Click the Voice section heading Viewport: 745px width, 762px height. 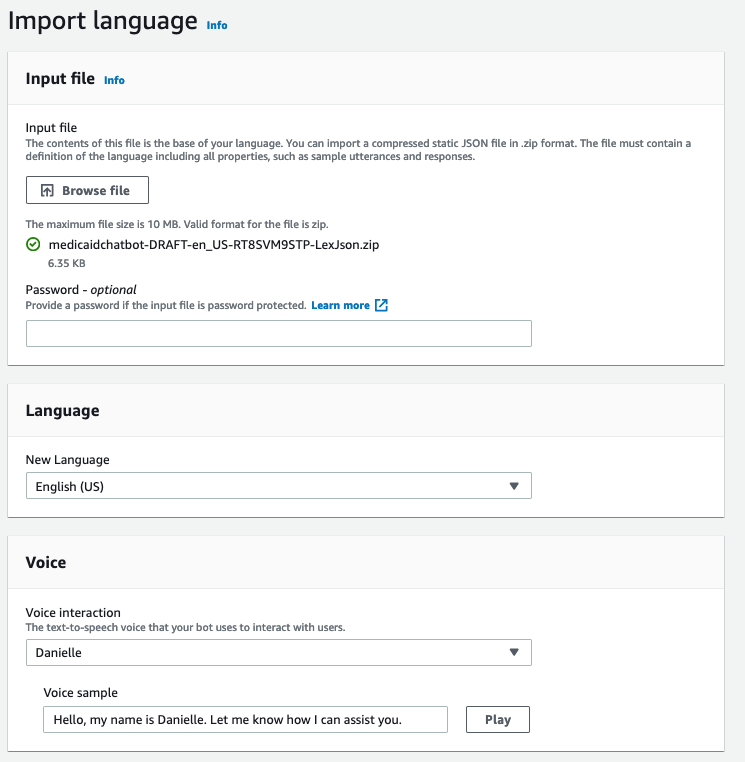click(46, 562)
